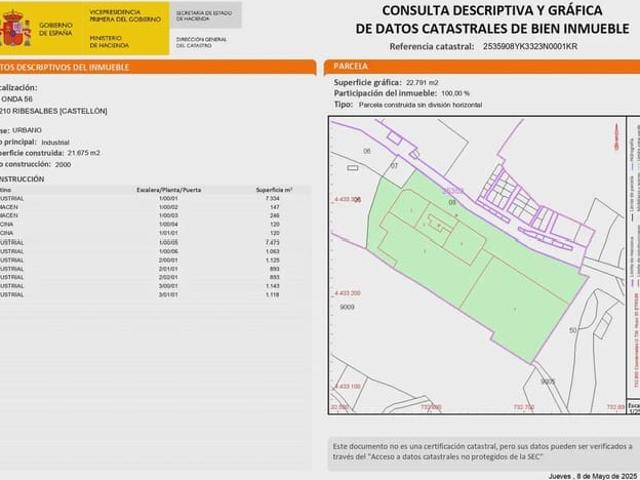The width and height of the screenshot is (640, 480).
Task: Click the surface value 7.473
Action: tap(272, 242)
